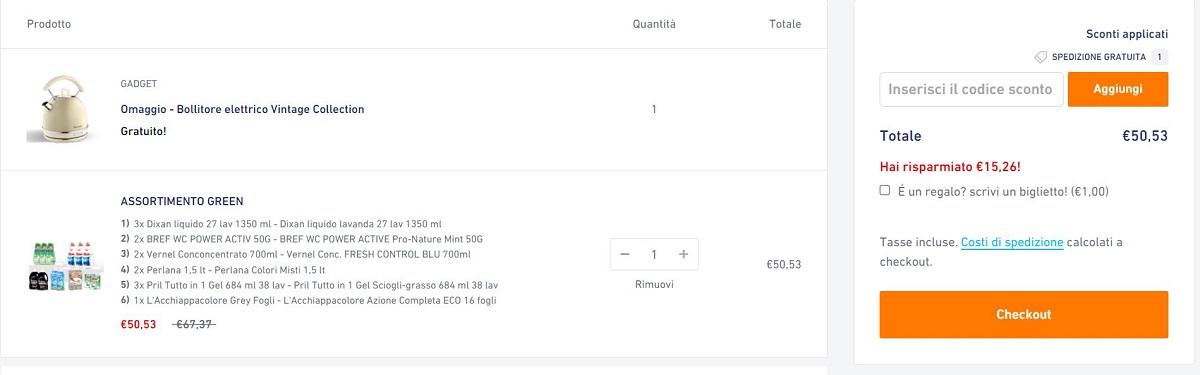Click the Sconti applicati label
Viewport: 1200px width, 375px height.
pyautogui.click(x=1127, y=34)
